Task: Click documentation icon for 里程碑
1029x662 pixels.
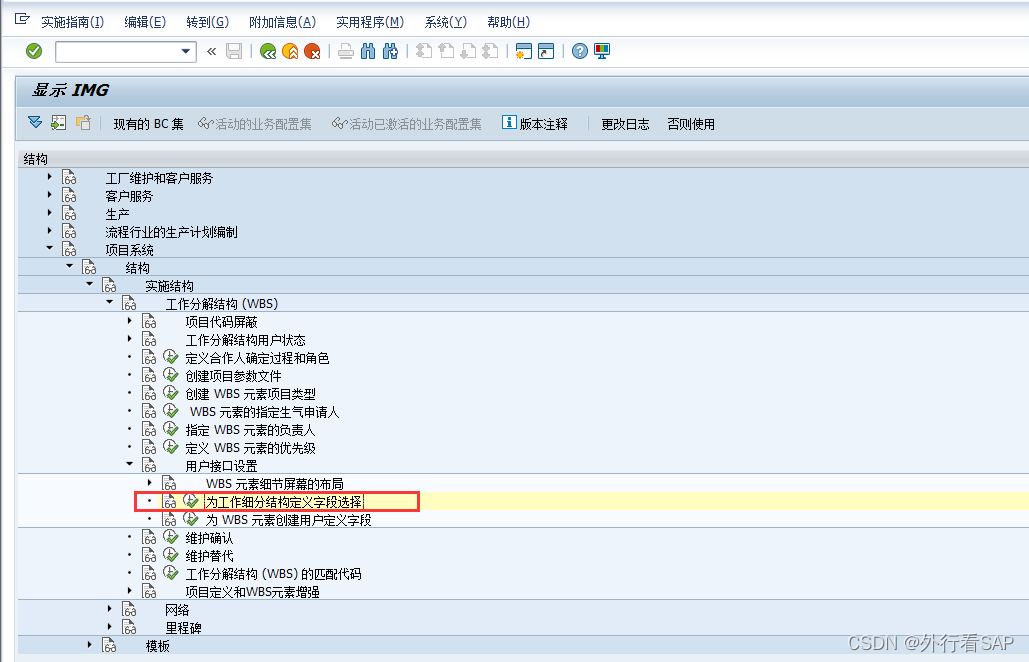Action: (x=129, y=627)
